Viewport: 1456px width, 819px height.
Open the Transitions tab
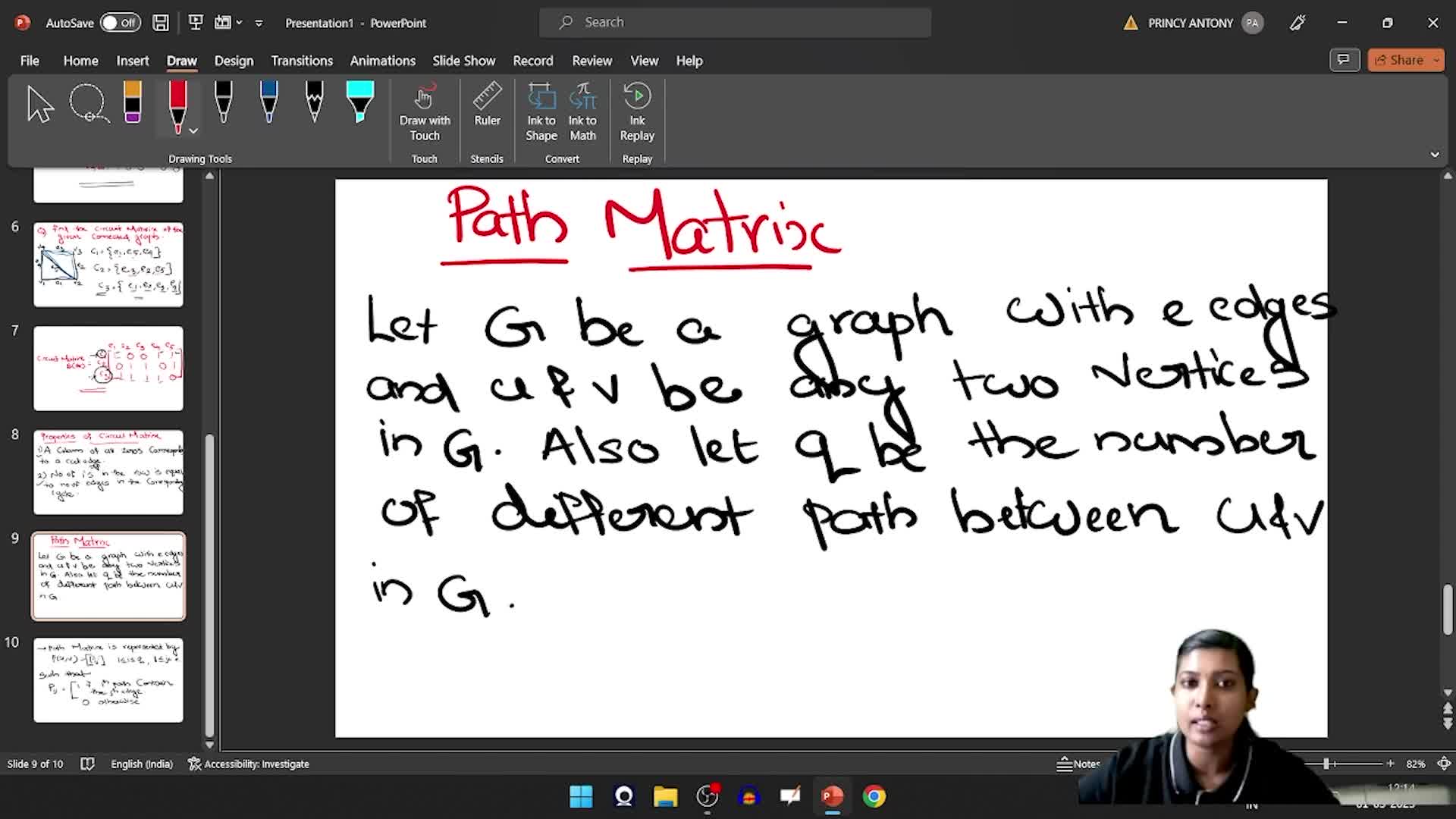click(x=302, y=61)
